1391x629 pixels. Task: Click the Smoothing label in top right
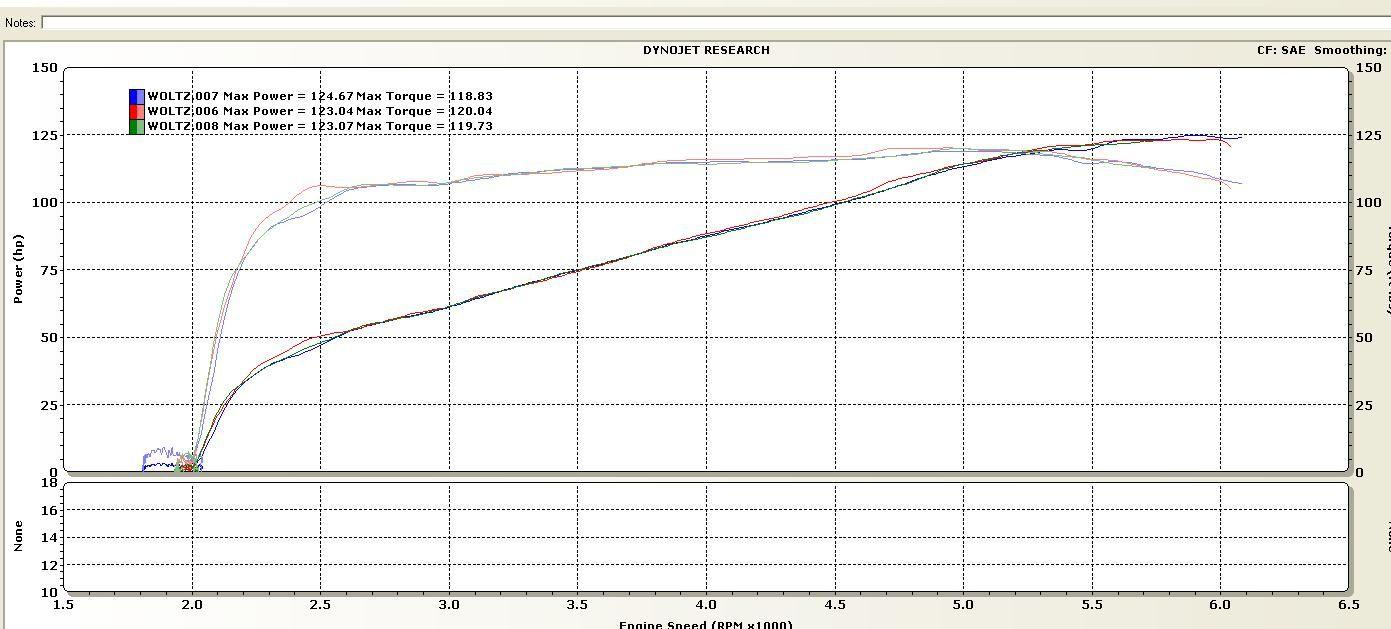point(1350,50)
